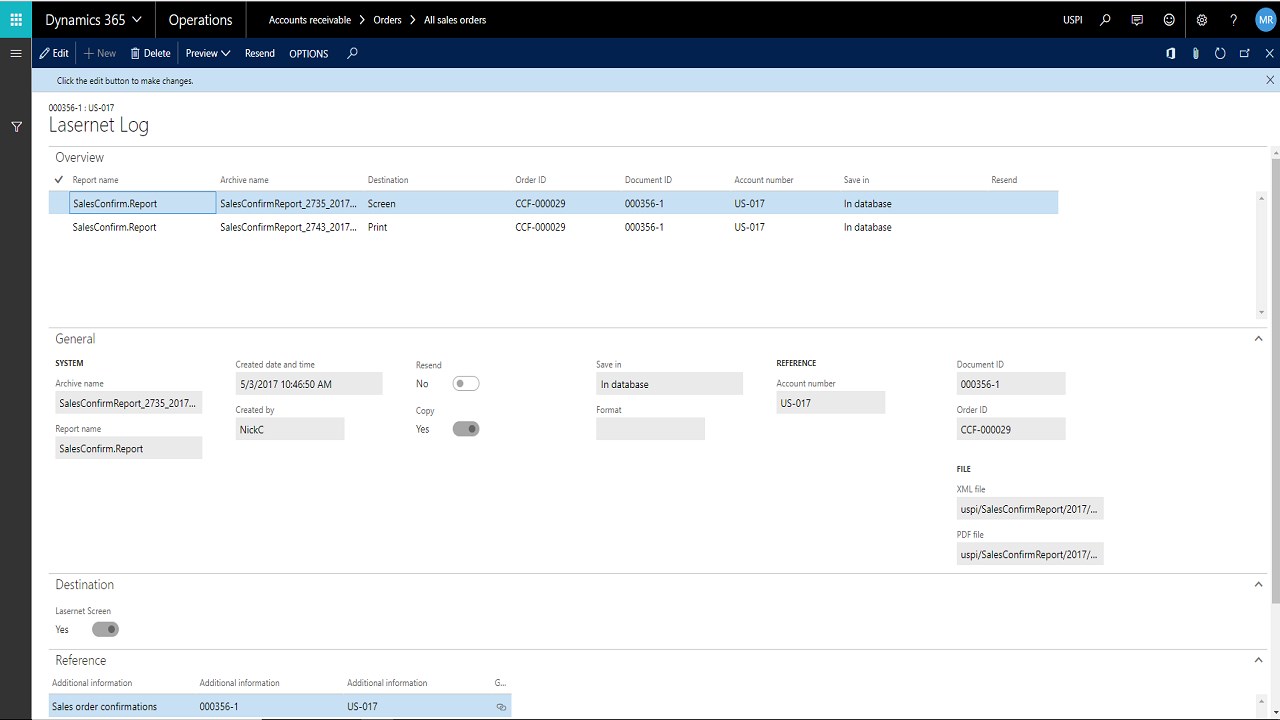The height and width of the screenshot is (720, 1280).
Task: Click the All sales orders breadcrumb
Action: pyautogui.click(x=455, y=19)
